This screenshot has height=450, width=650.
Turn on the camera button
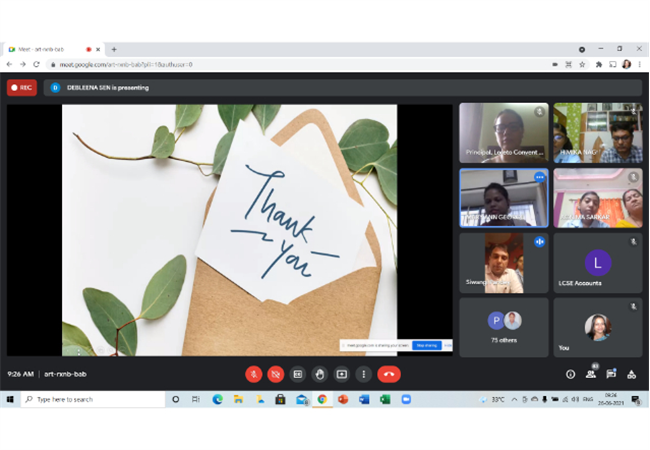[x=276, y=374]
